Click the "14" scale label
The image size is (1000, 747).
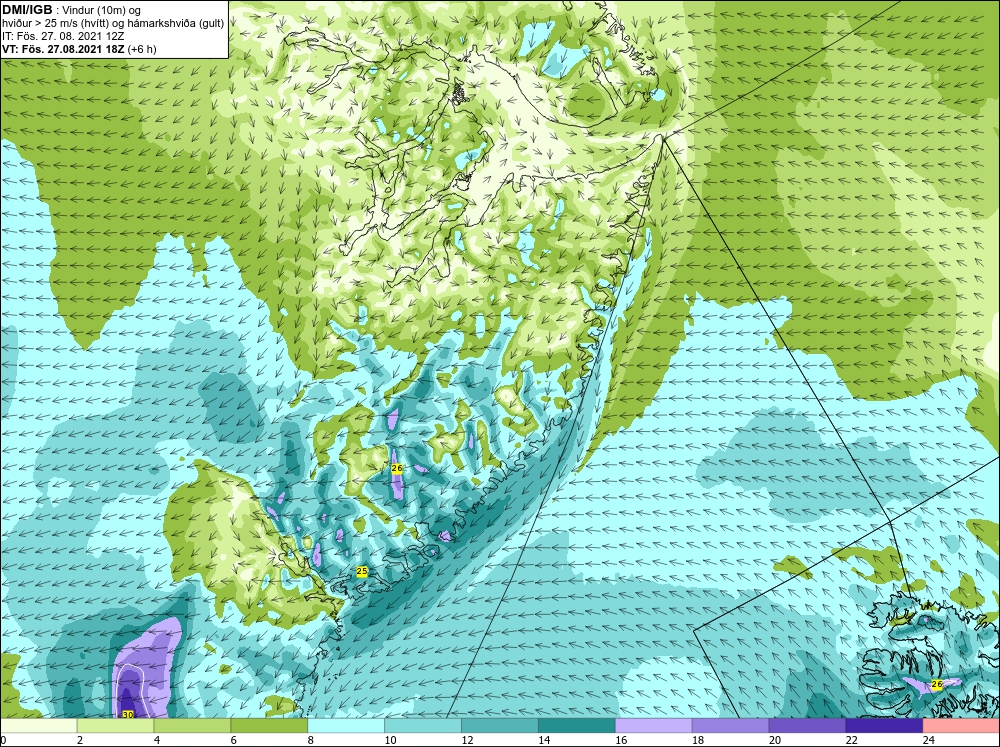pos(544,740)
